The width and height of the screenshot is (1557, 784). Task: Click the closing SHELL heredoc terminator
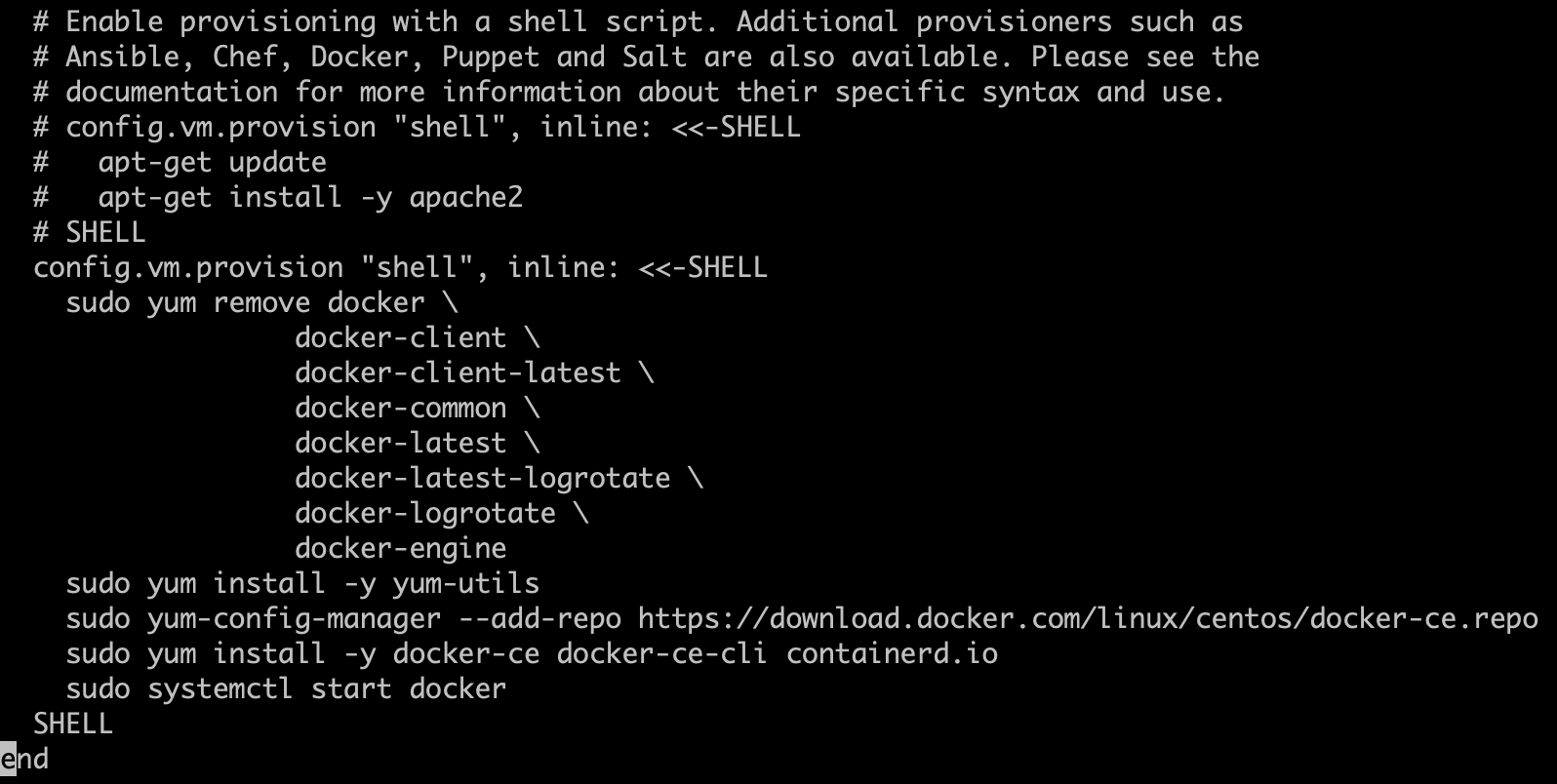73,724
